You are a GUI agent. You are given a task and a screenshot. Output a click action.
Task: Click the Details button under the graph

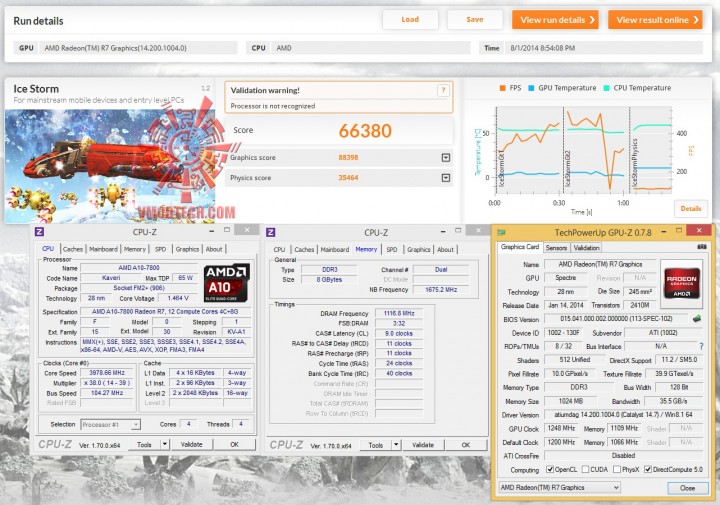pyautogui.click(x=691, y=208)
